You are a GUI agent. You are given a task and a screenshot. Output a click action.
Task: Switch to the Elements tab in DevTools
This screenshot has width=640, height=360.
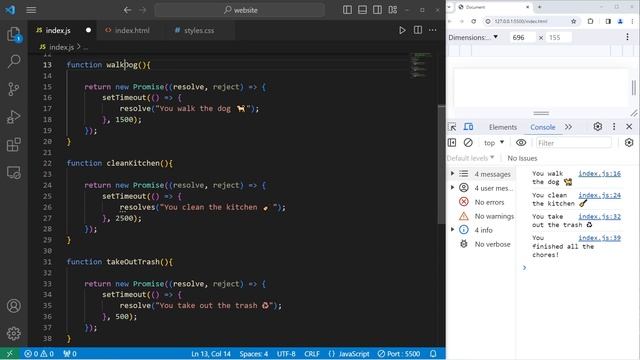click(x=503, y=127)
